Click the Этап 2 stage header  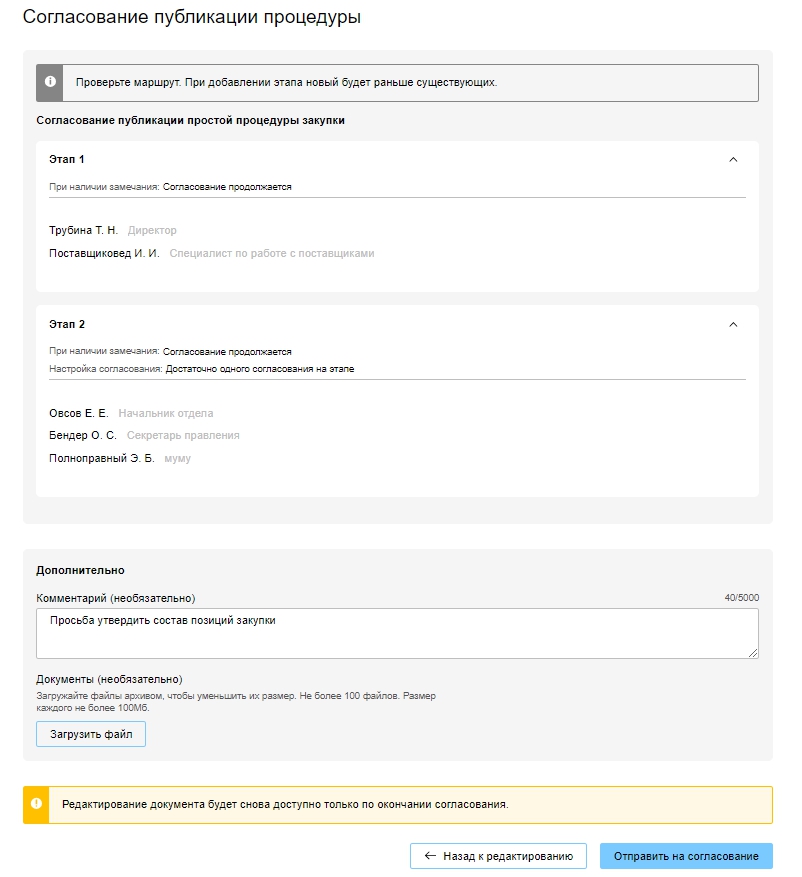67,325
